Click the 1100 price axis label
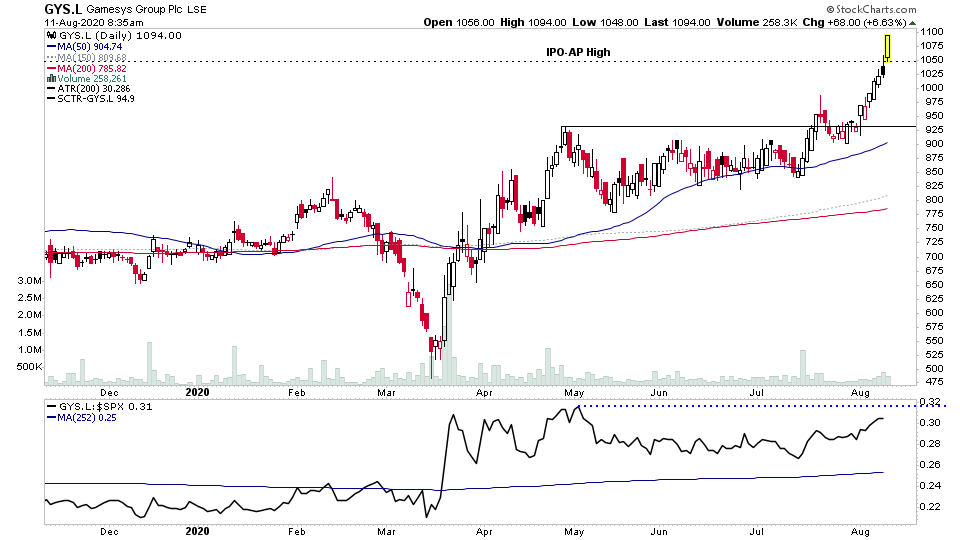The height and width of the screenshot is (540, 960). [x=931, y=32]
